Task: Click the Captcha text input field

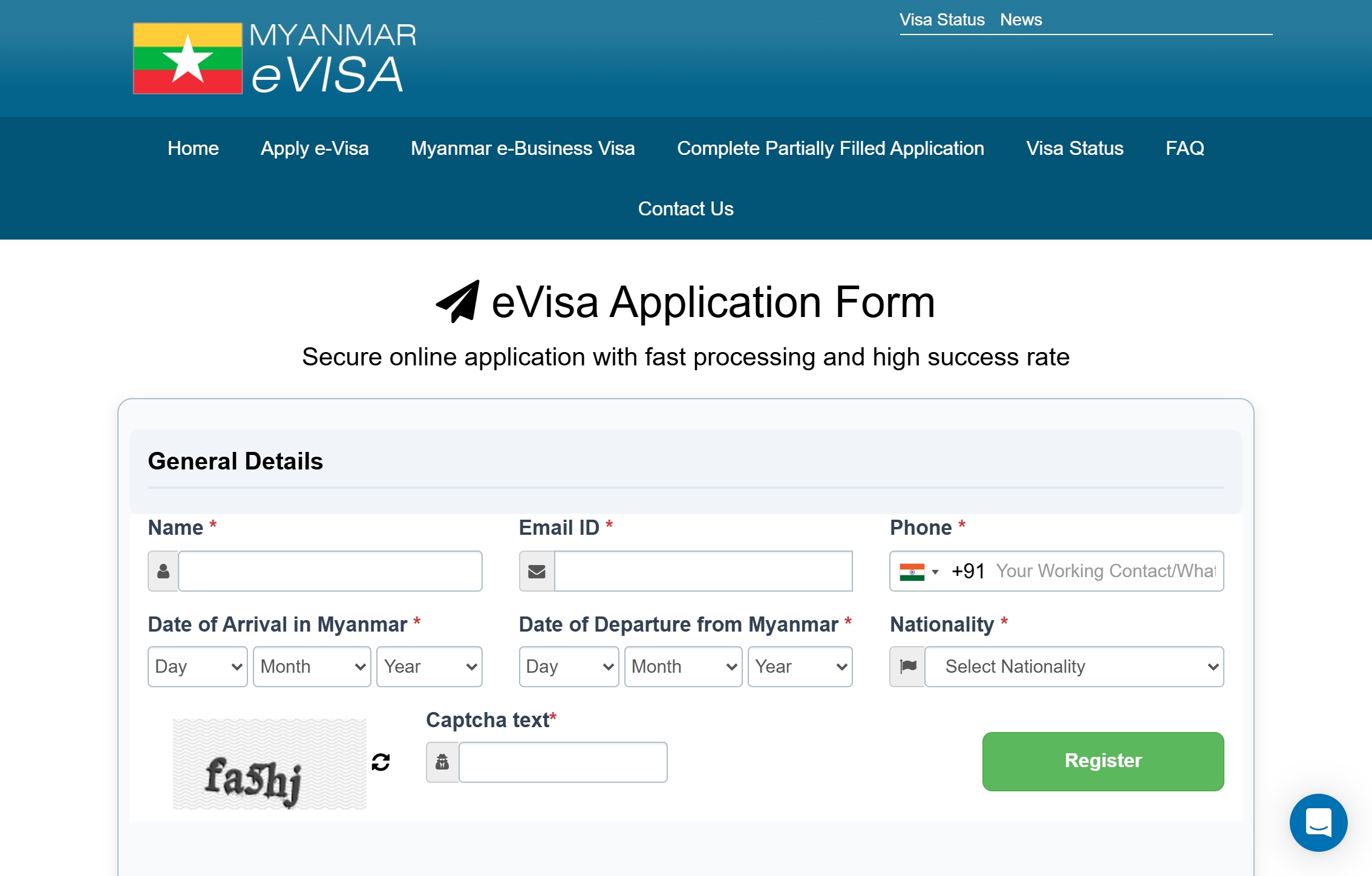Action: (563, 762)
